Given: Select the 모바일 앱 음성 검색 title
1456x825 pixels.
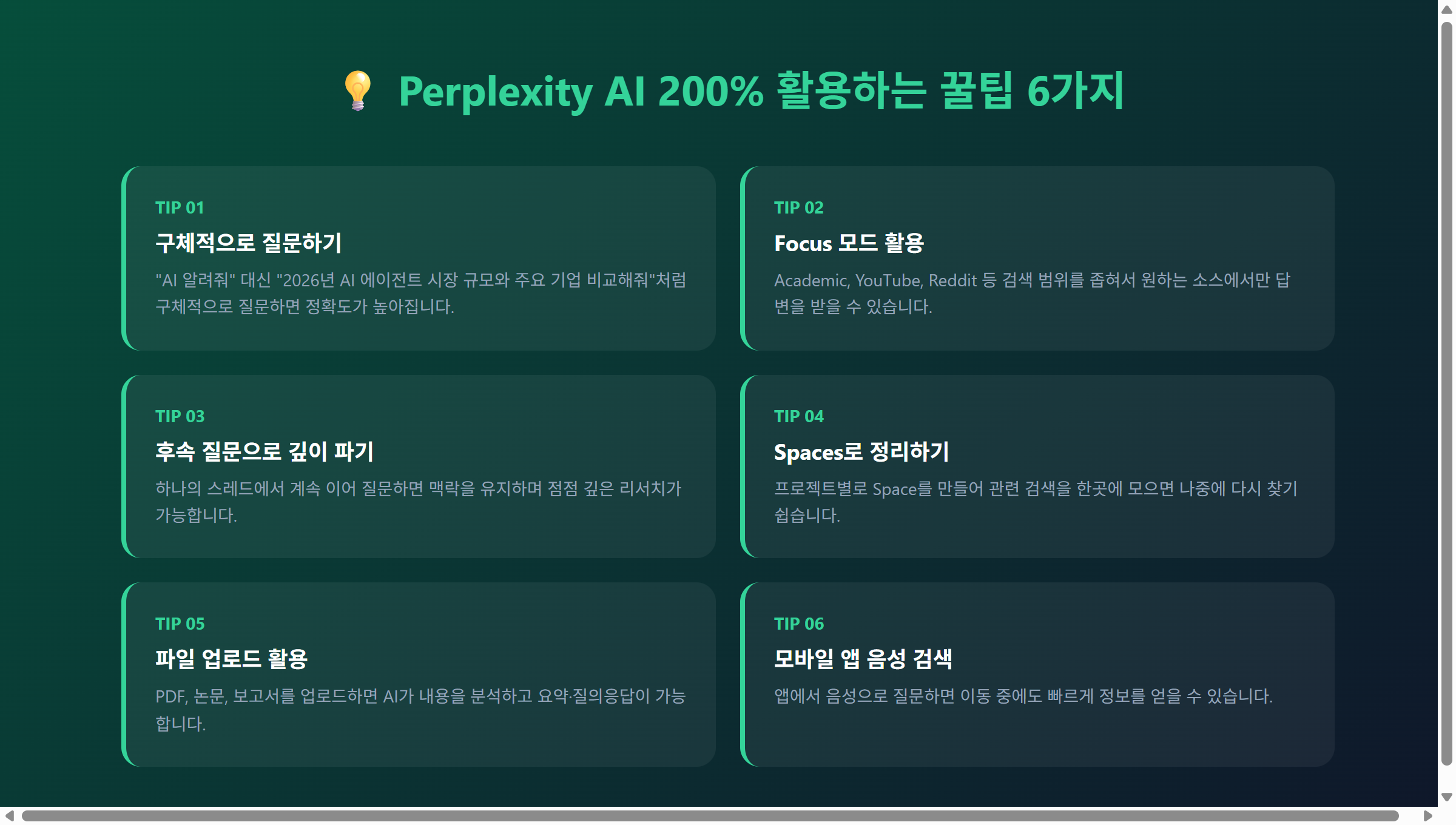Looking at the screenshot, I should 863,659.
